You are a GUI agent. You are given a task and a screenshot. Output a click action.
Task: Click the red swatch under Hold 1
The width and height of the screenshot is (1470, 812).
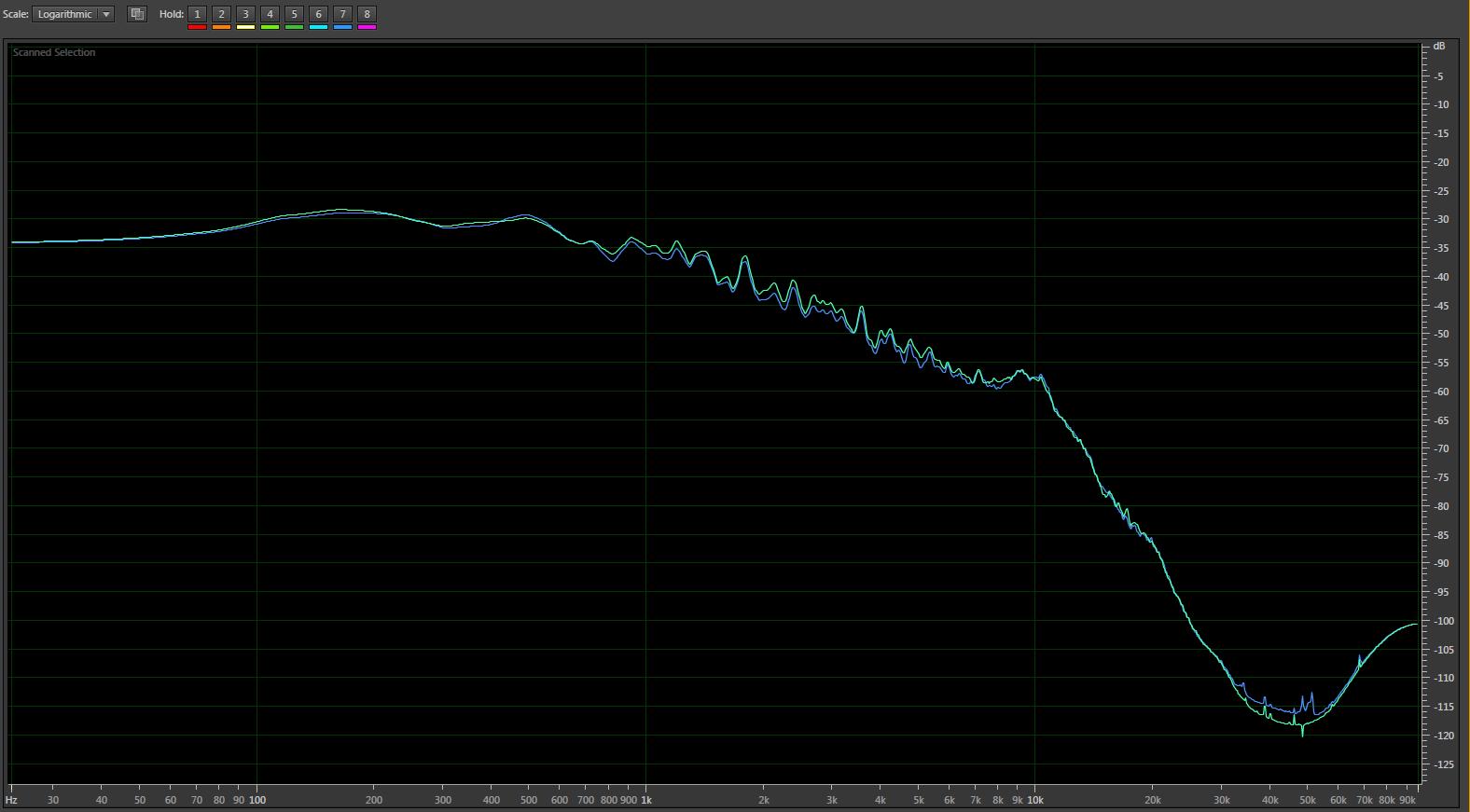pos(197,27)
